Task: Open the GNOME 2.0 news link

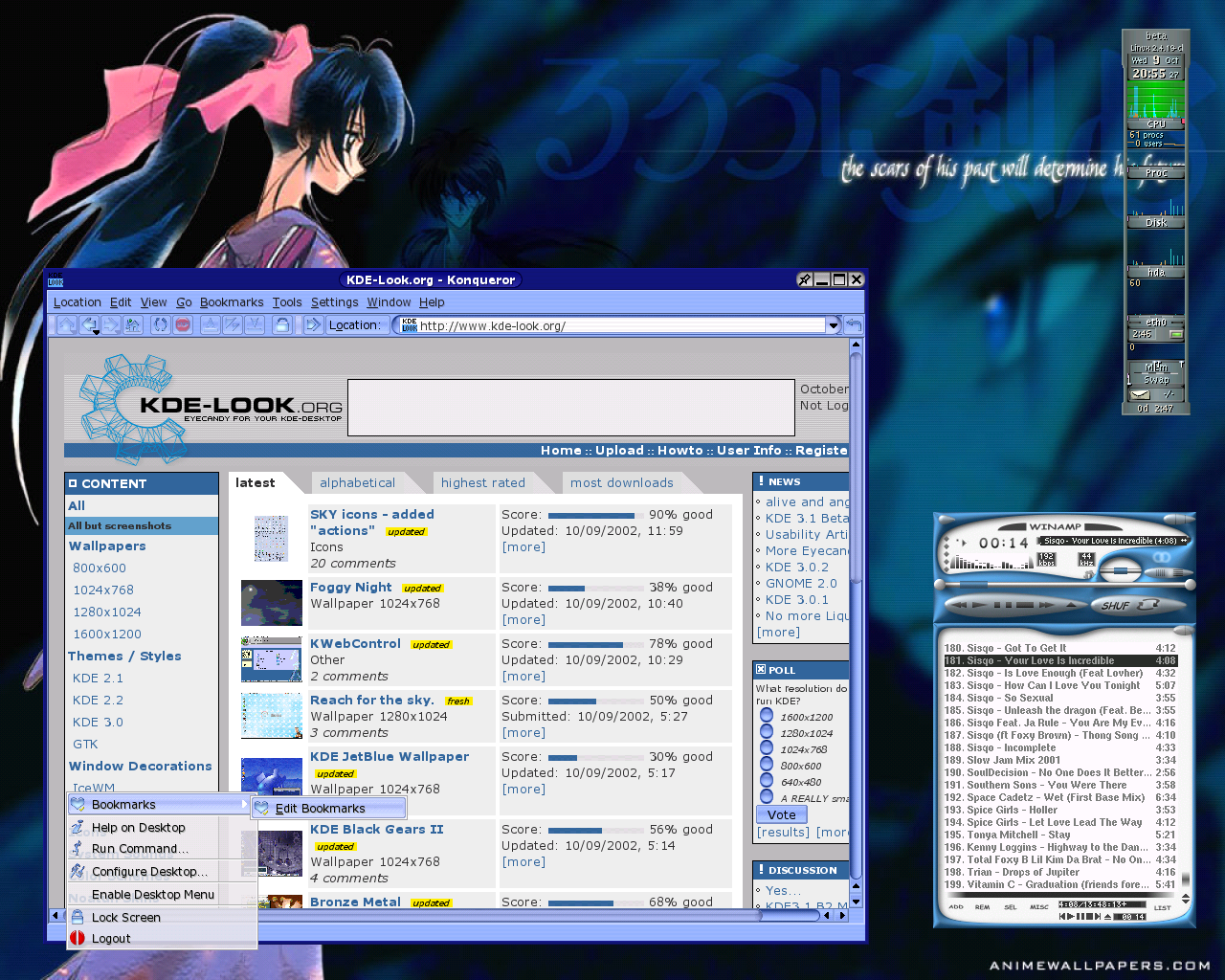Action: pos(801,583)
